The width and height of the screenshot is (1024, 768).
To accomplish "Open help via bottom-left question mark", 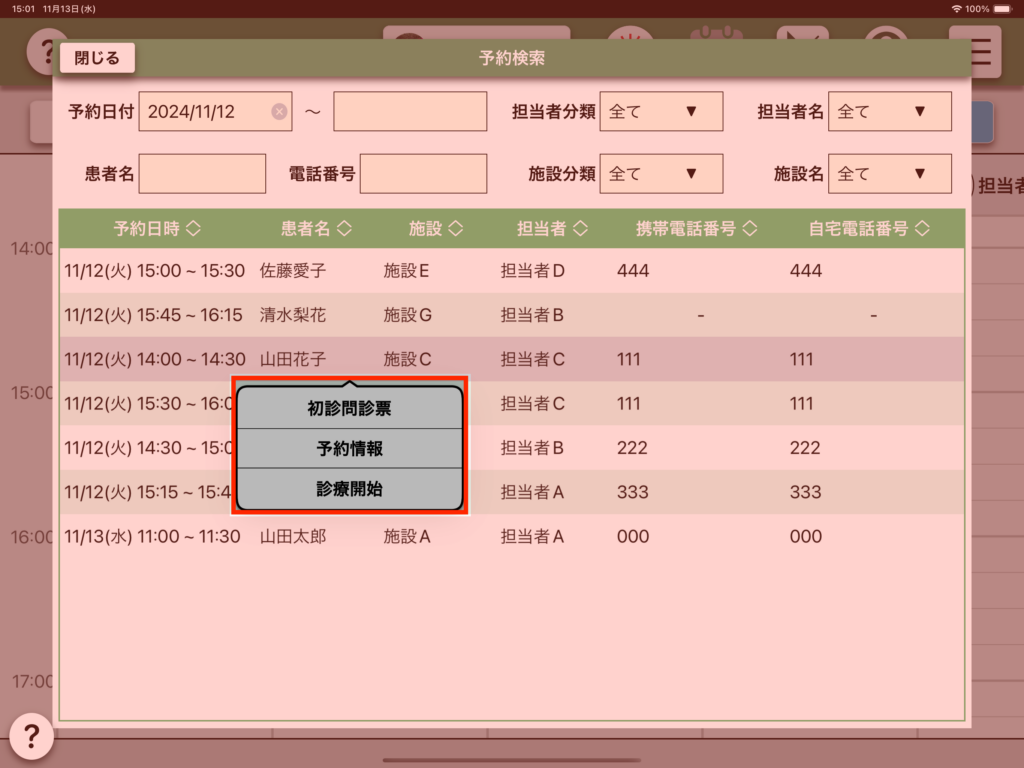I will pos(31,737).
